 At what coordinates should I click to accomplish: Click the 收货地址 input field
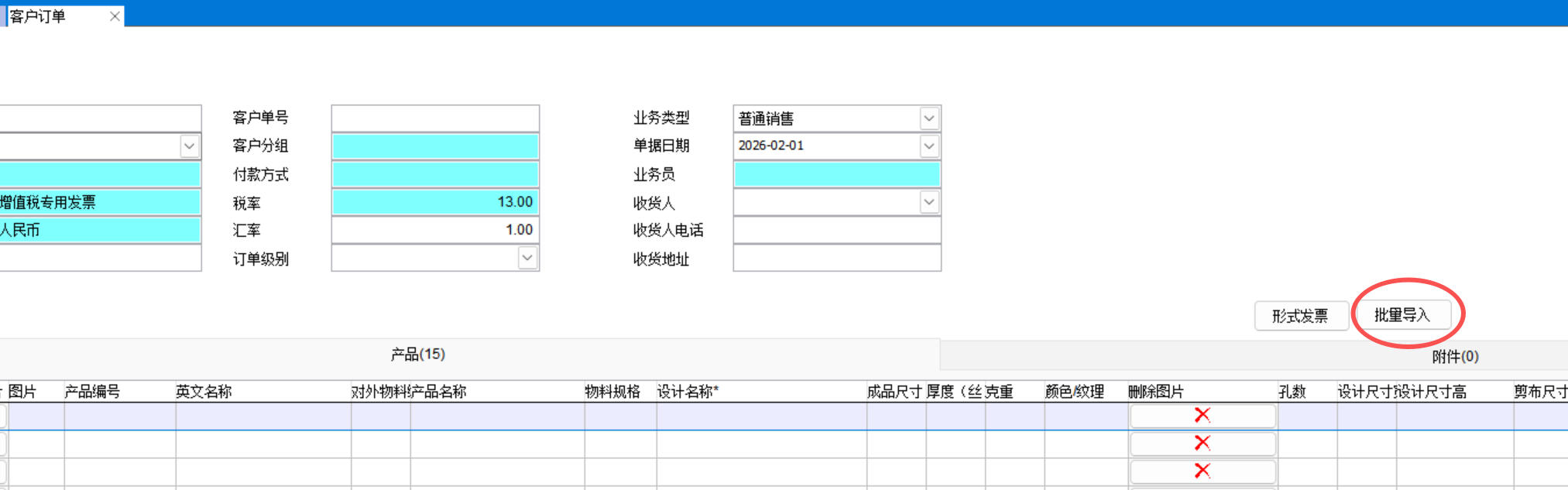coord(836,259)
